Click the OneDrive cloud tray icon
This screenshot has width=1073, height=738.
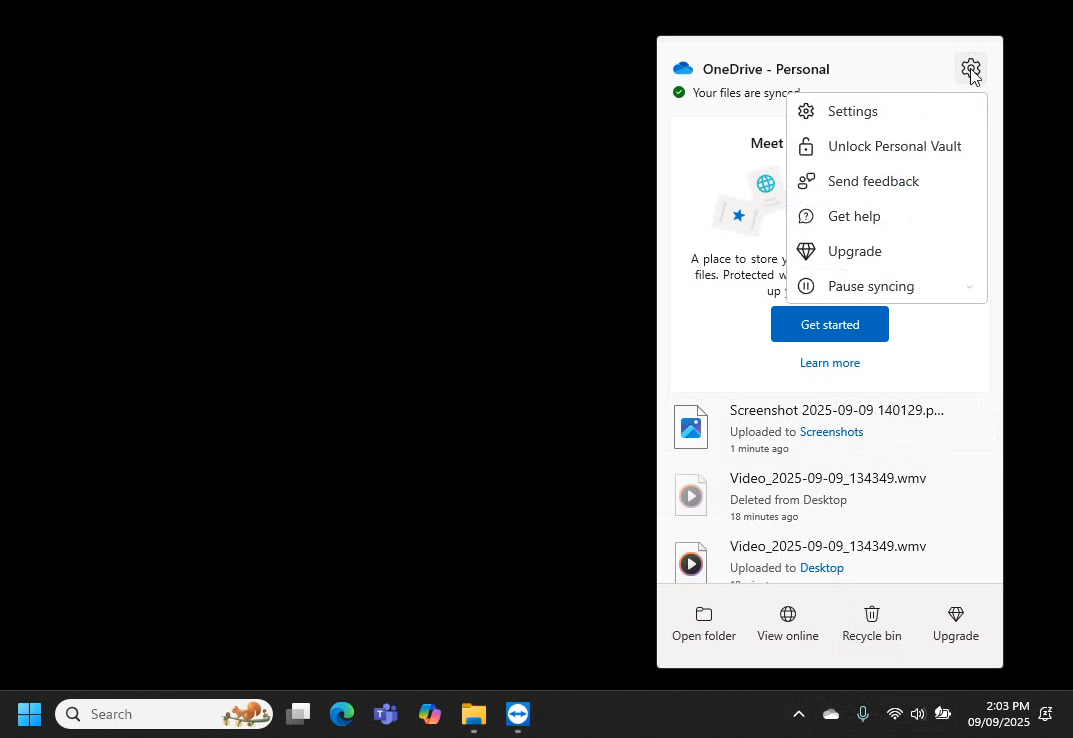tap(831, 714)
